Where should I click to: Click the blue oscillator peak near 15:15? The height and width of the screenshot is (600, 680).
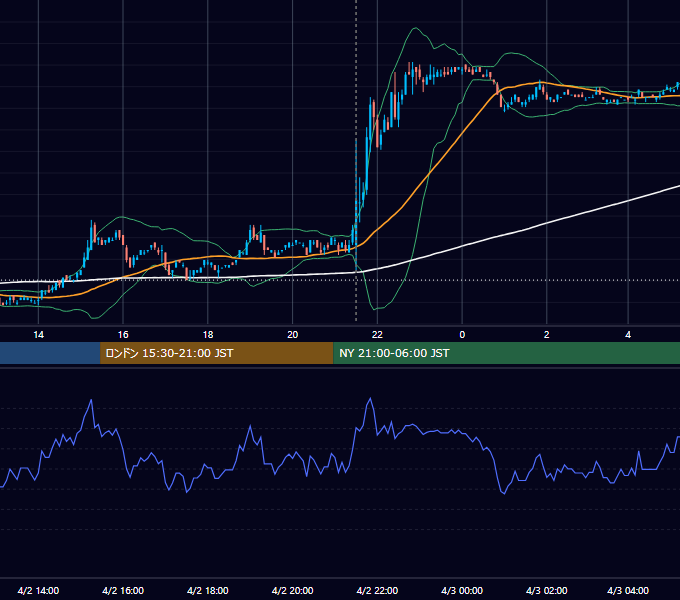click(91, 401)
